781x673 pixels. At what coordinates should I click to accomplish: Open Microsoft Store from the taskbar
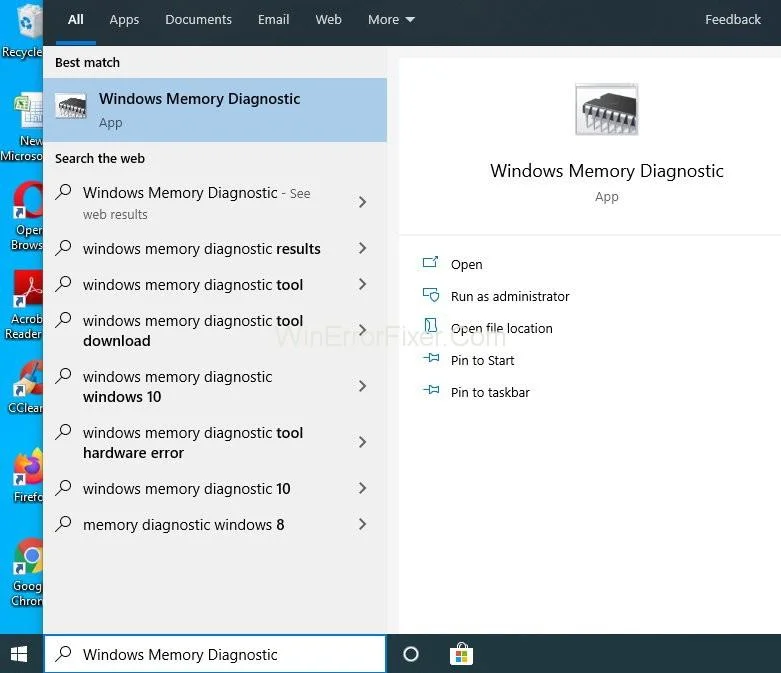tap(461, 654)
